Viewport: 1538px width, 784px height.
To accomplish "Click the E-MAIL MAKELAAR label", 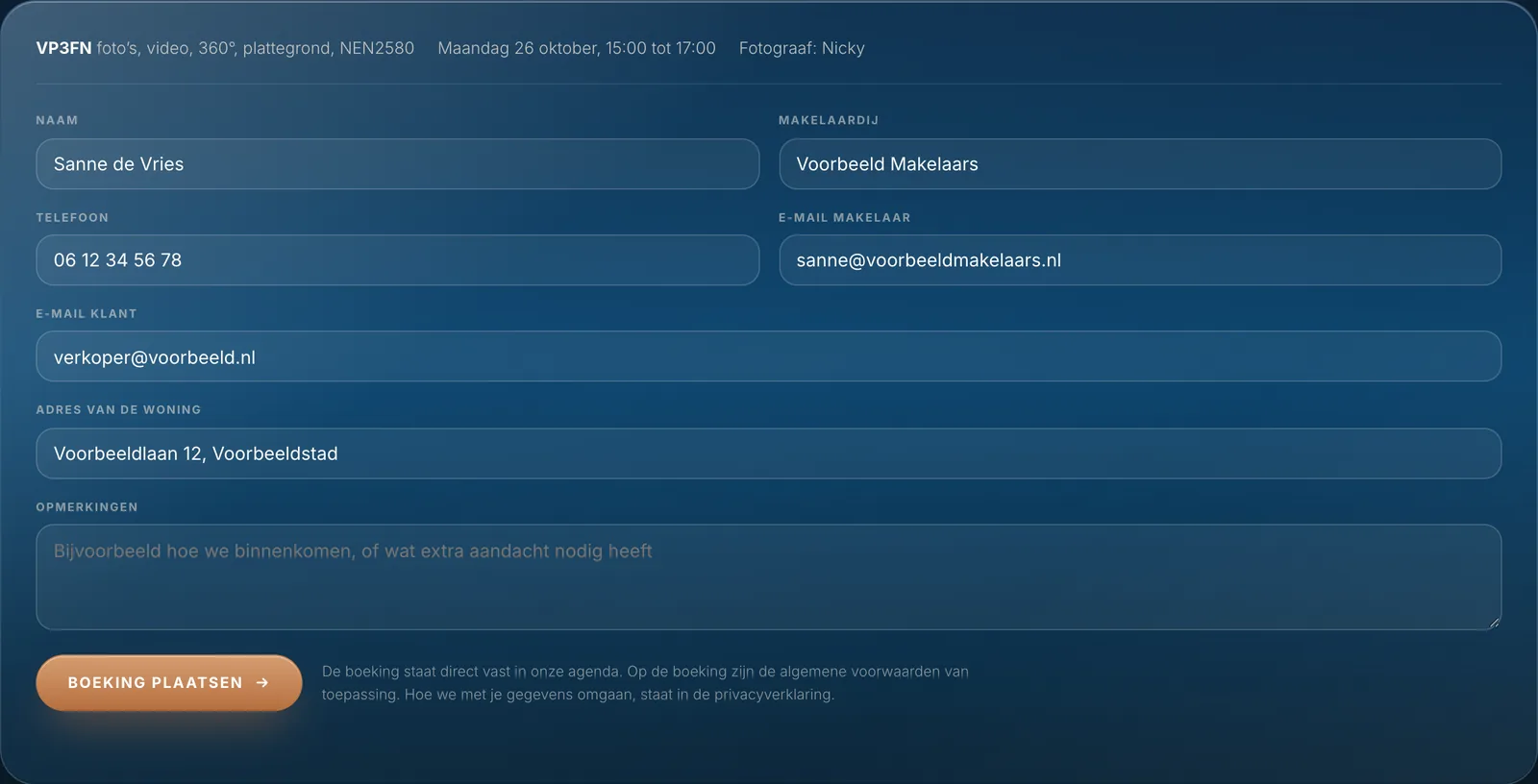I will tap(845, 217).
